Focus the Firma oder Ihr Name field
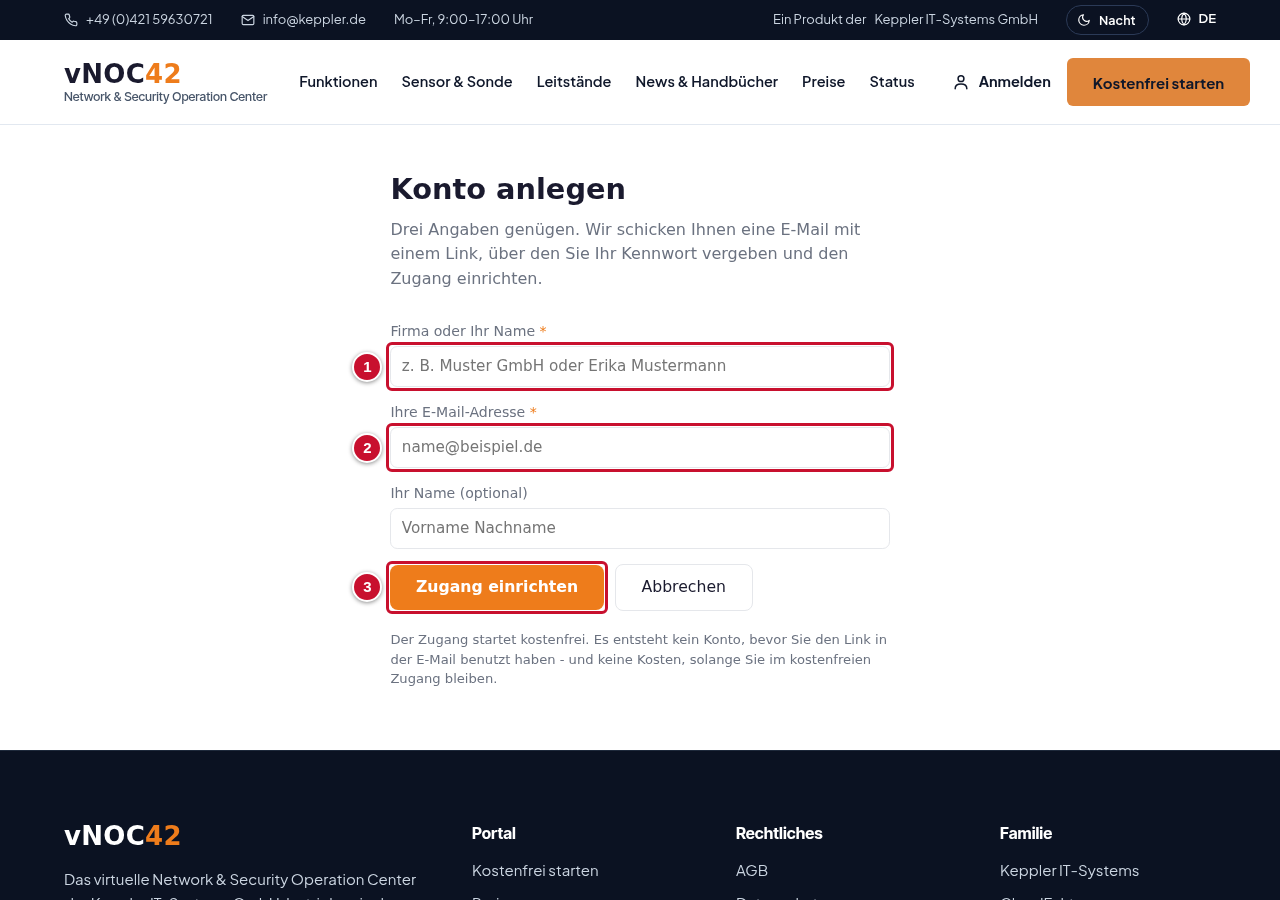Viewport: 1280px width, 900px height. point(640,366)
